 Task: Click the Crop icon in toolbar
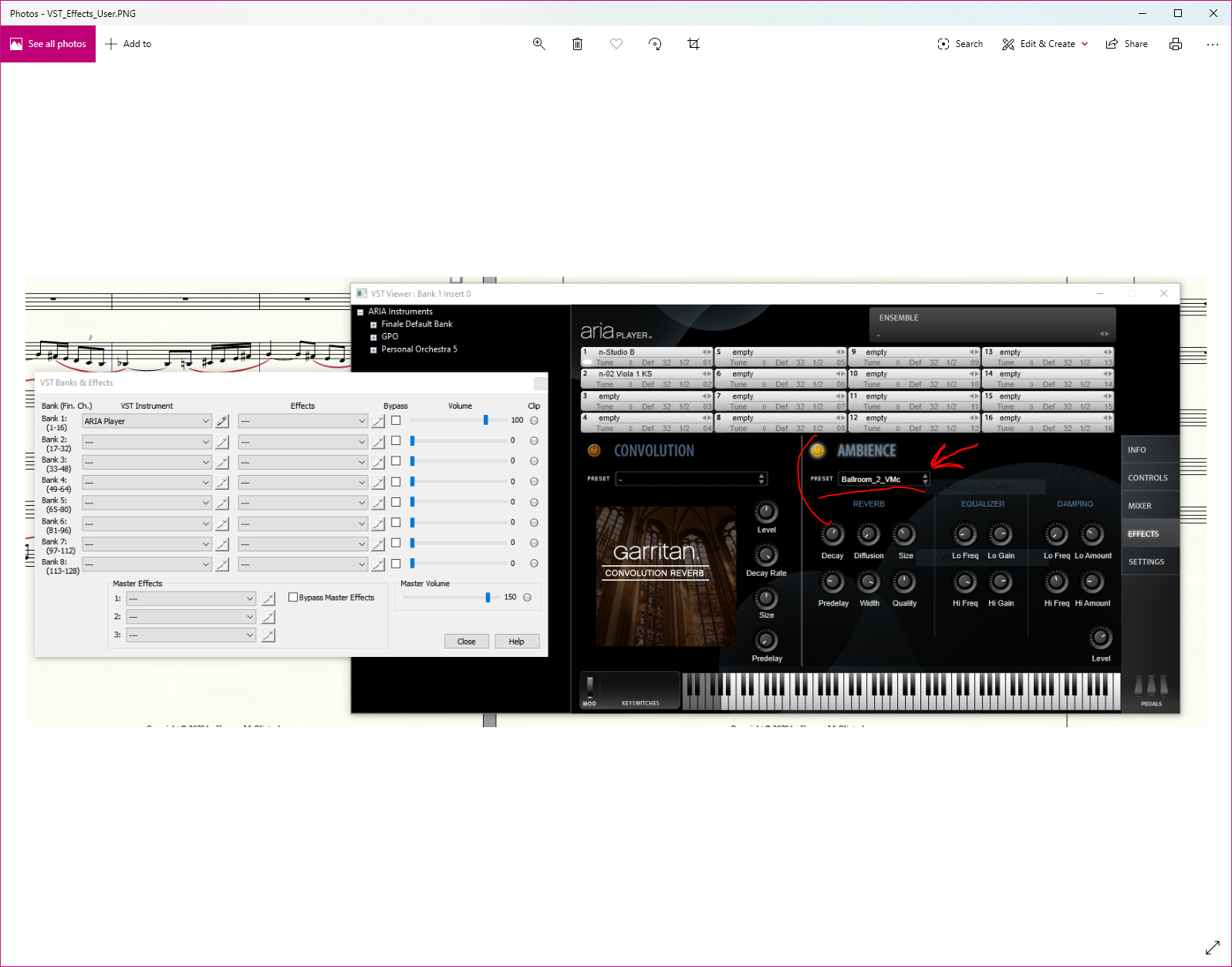pyautogui.click(x=694, y=44)
